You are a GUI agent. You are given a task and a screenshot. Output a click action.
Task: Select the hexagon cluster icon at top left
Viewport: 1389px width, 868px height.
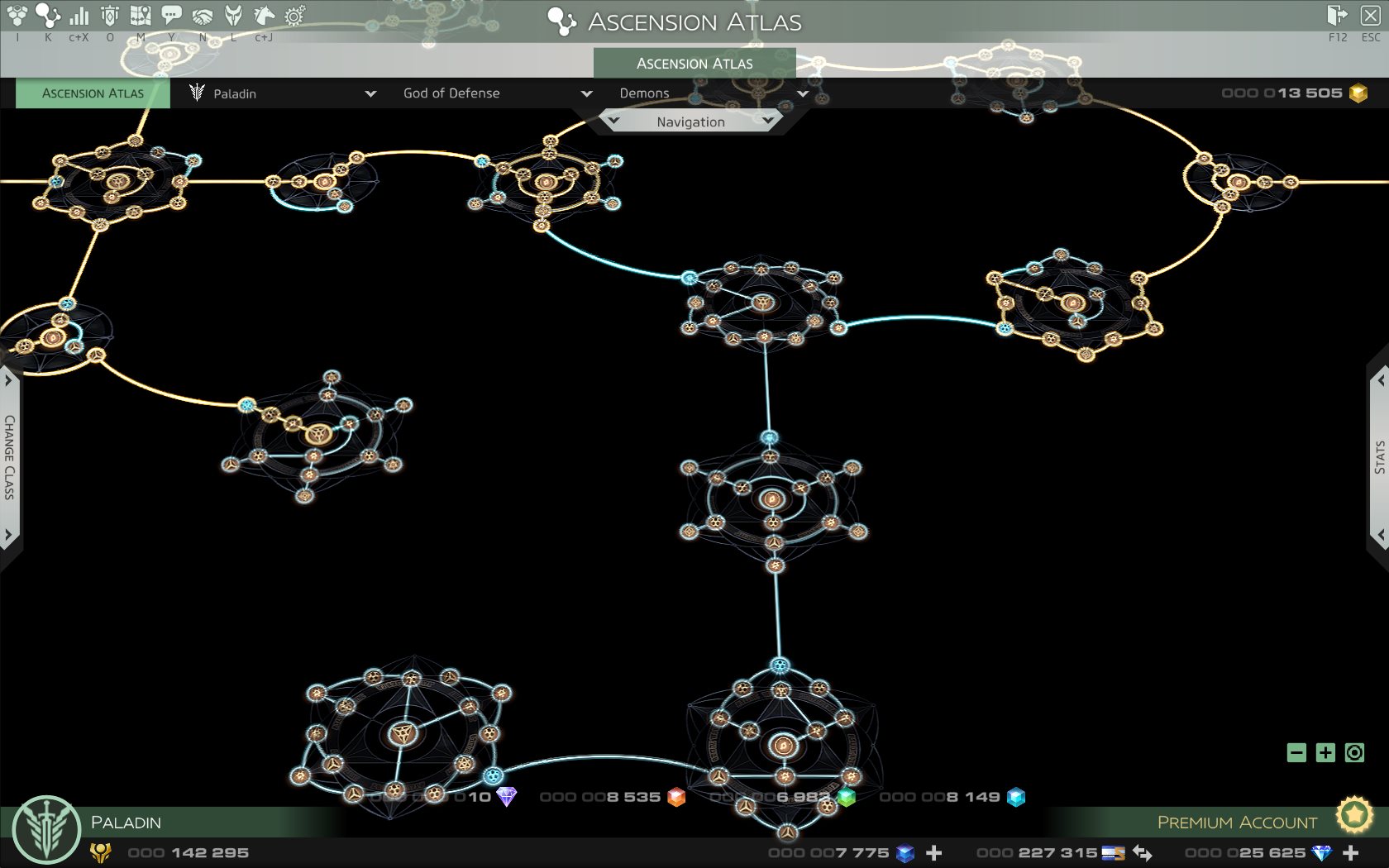(17, 15)
